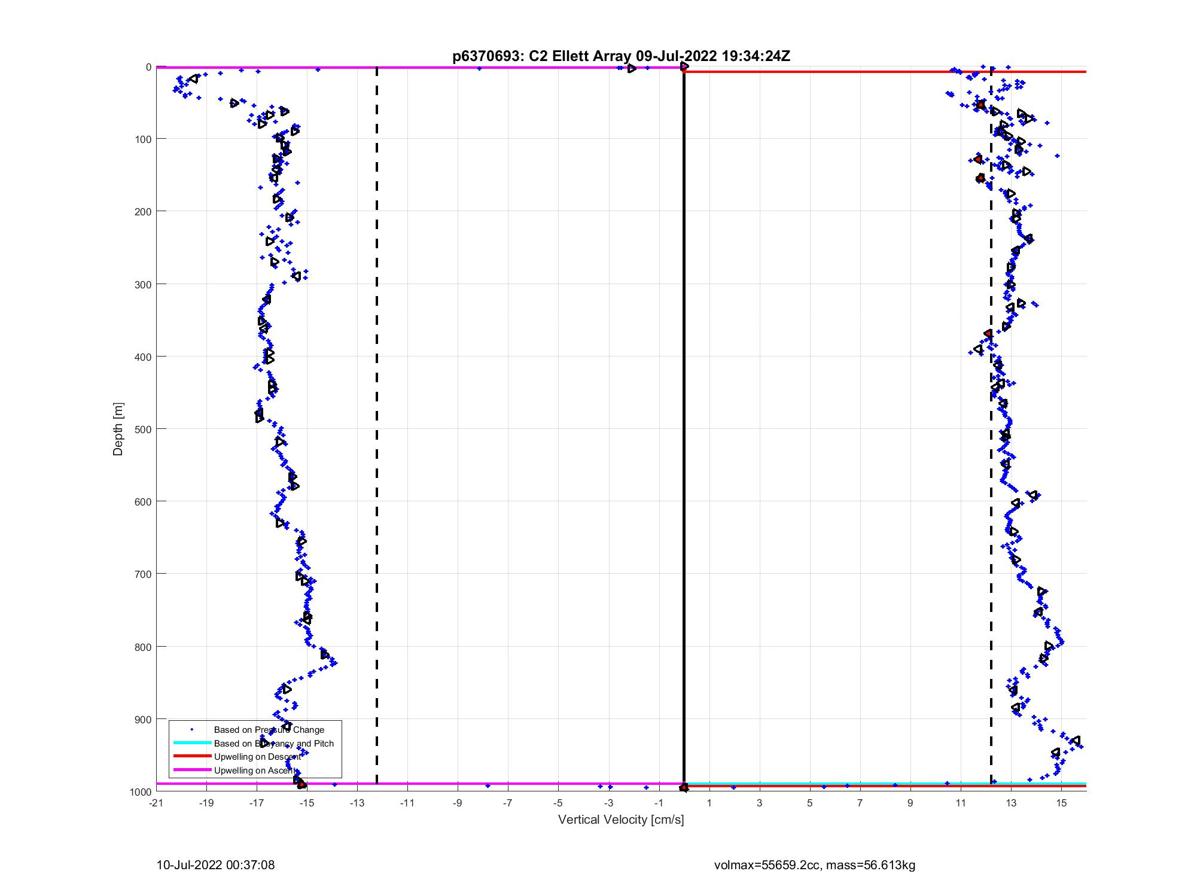Screen dimensions: 1200x889
Task: Click x-axis tick label '-9'
Action: click(457, 803)
